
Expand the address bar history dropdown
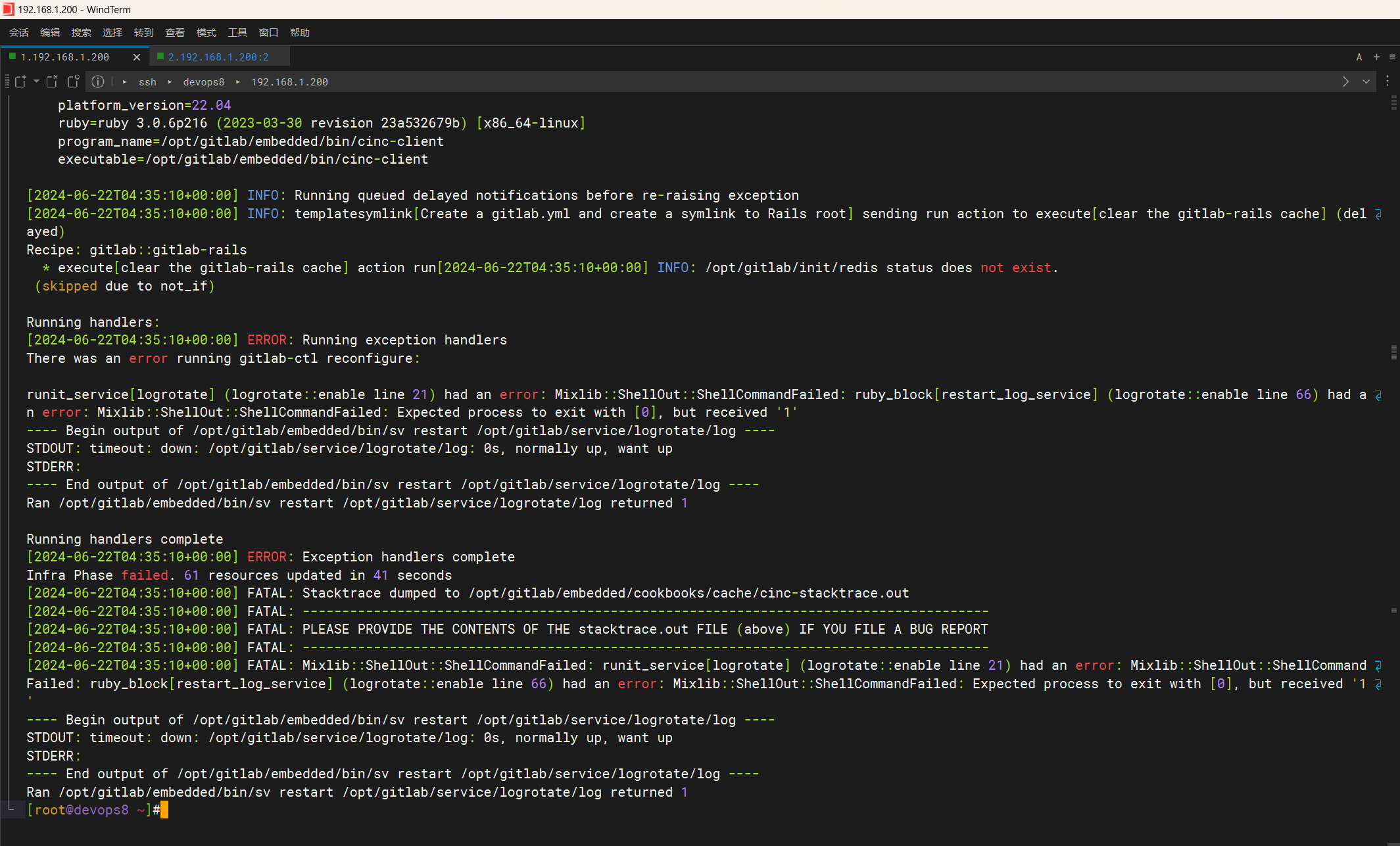click(x=1366, y=82)
